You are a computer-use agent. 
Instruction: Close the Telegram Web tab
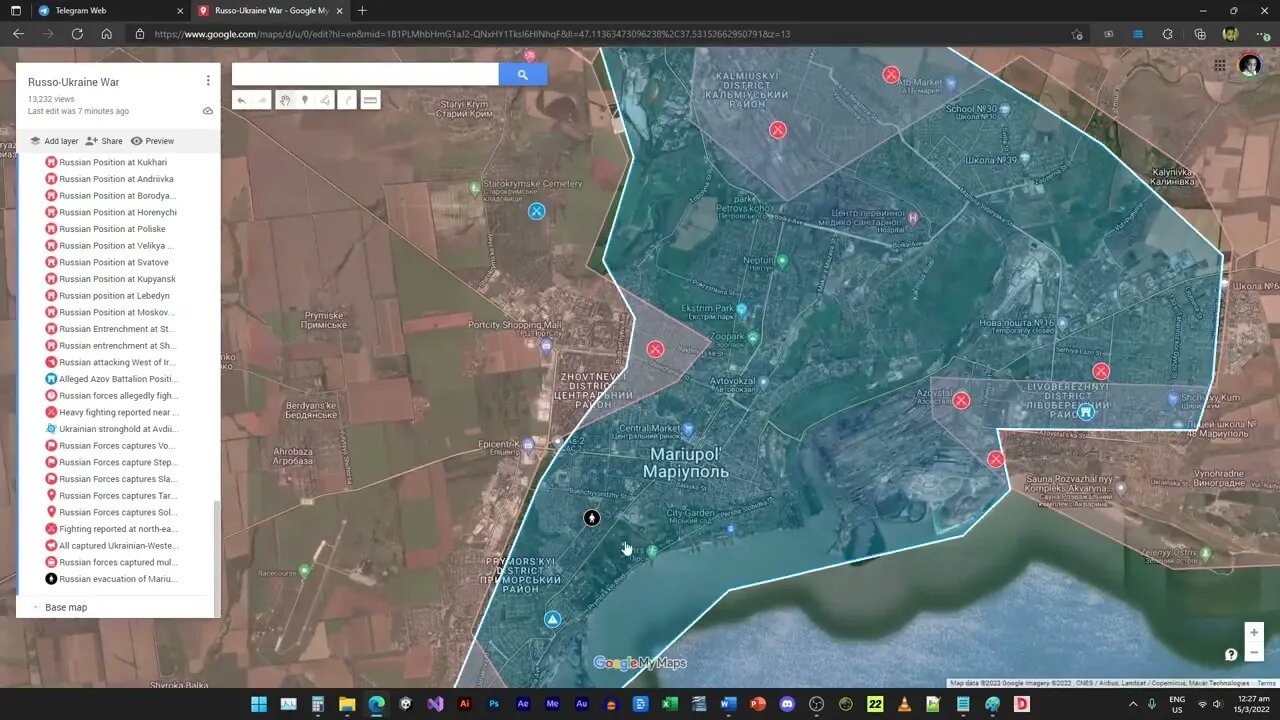coord(180,10)
